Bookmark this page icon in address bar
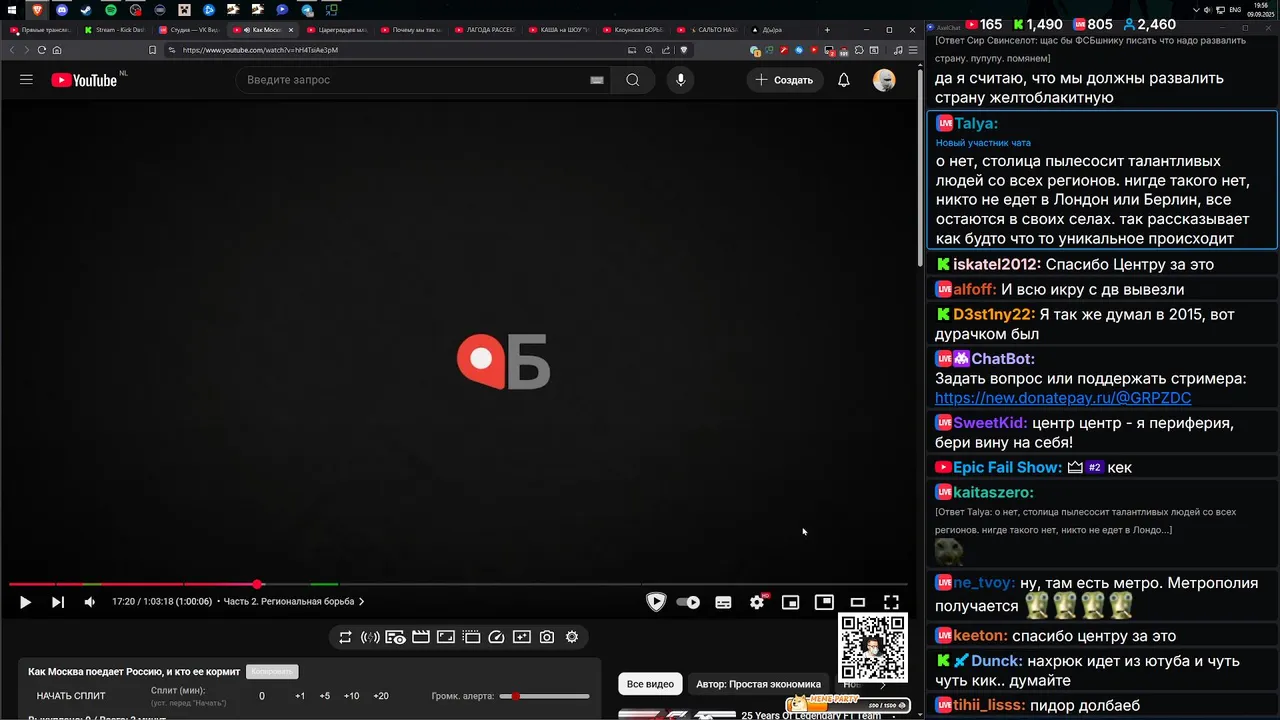1280x720 pixels. coord(152,50)
